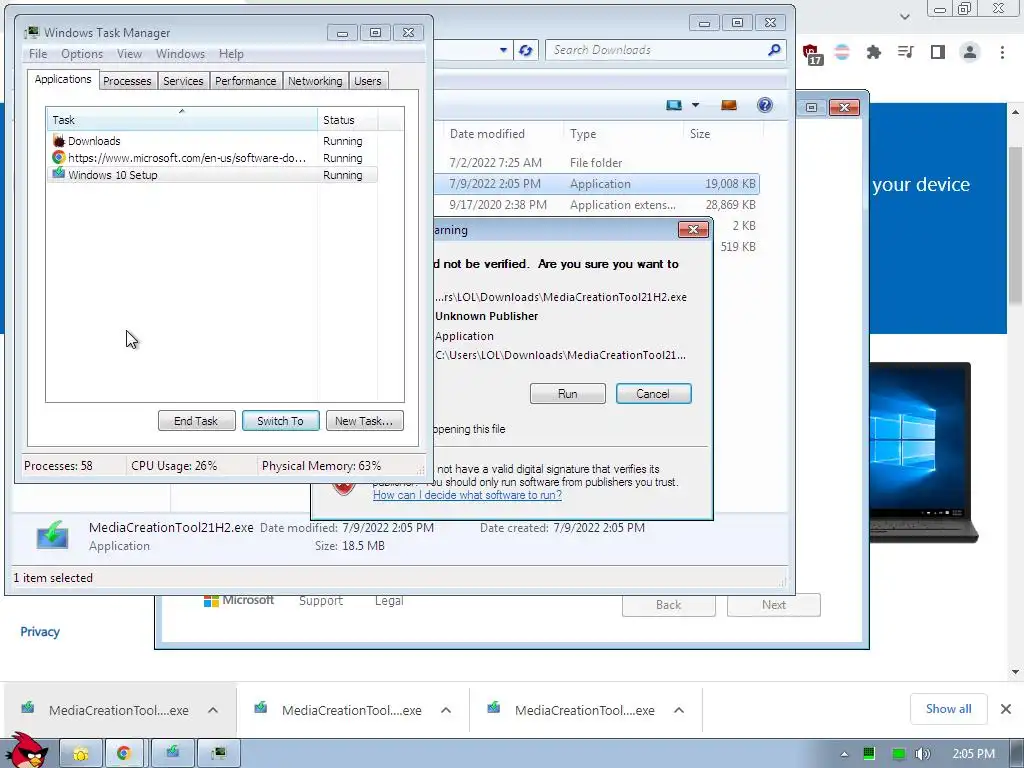Open the Windows 10 Setup taskbar button
The width and height of the screenshot is (1024, 768).
tap(172, 754)
